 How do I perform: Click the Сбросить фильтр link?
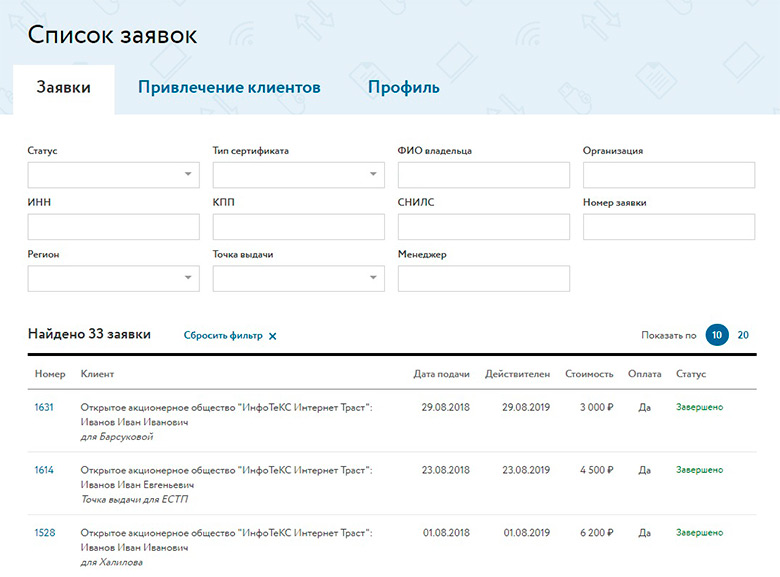pos(223,336)
